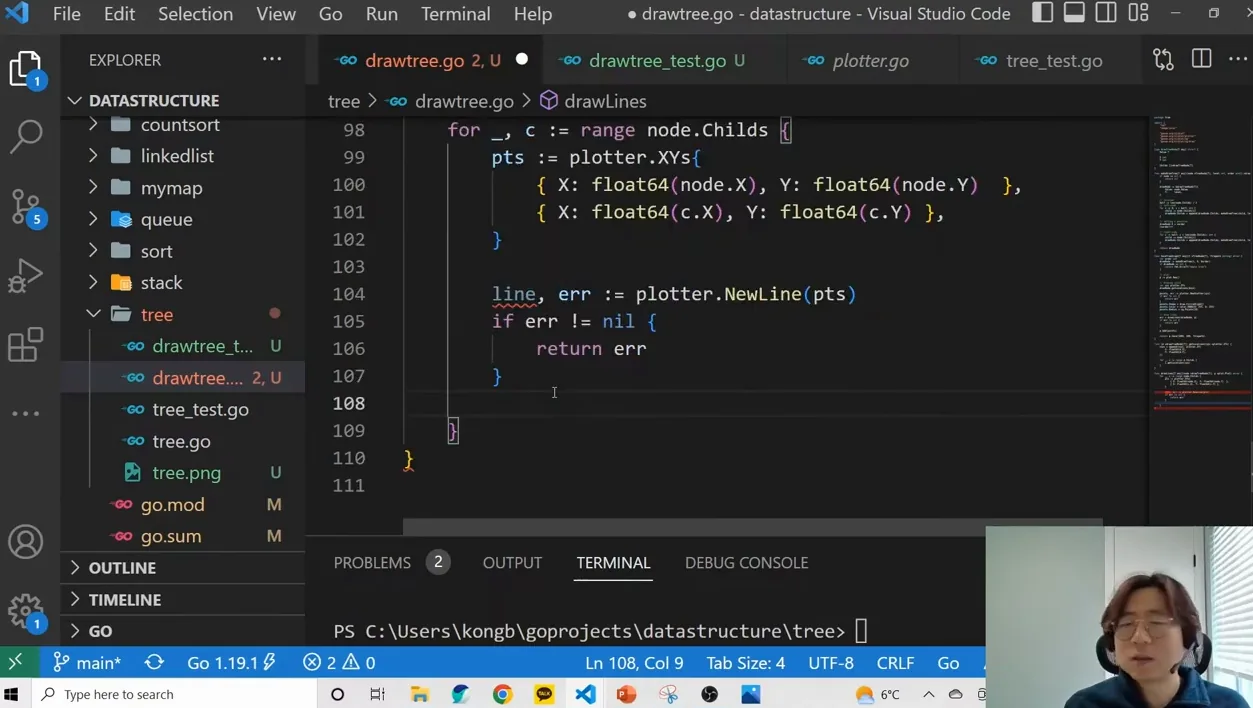Expand the stack folder
This screenshot has height=708, width=1253.
click(183, 283)
